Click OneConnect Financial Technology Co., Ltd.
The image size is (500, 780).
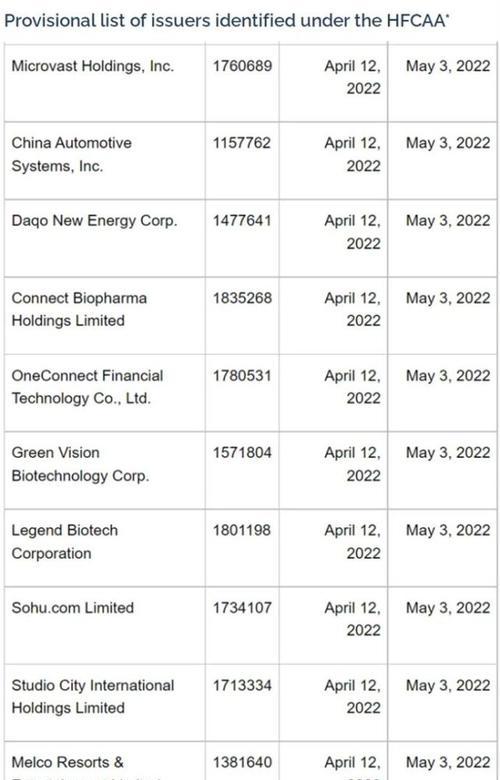(x=87, y=387)
